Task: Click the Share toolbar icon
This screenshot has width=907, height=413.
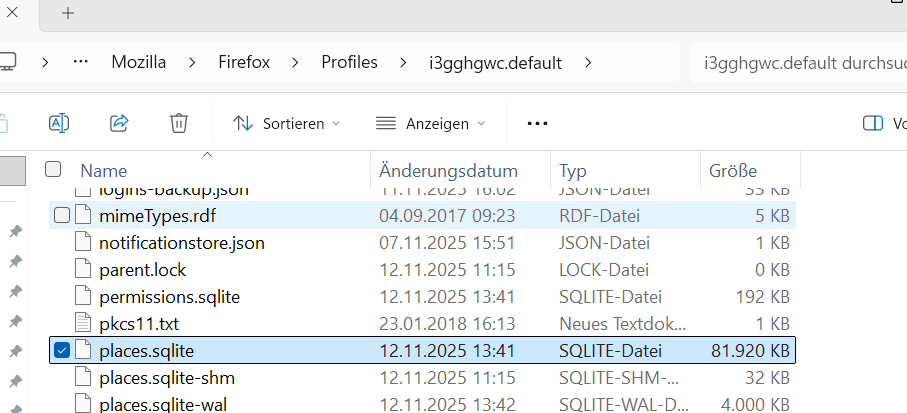Action: [119, 123]
